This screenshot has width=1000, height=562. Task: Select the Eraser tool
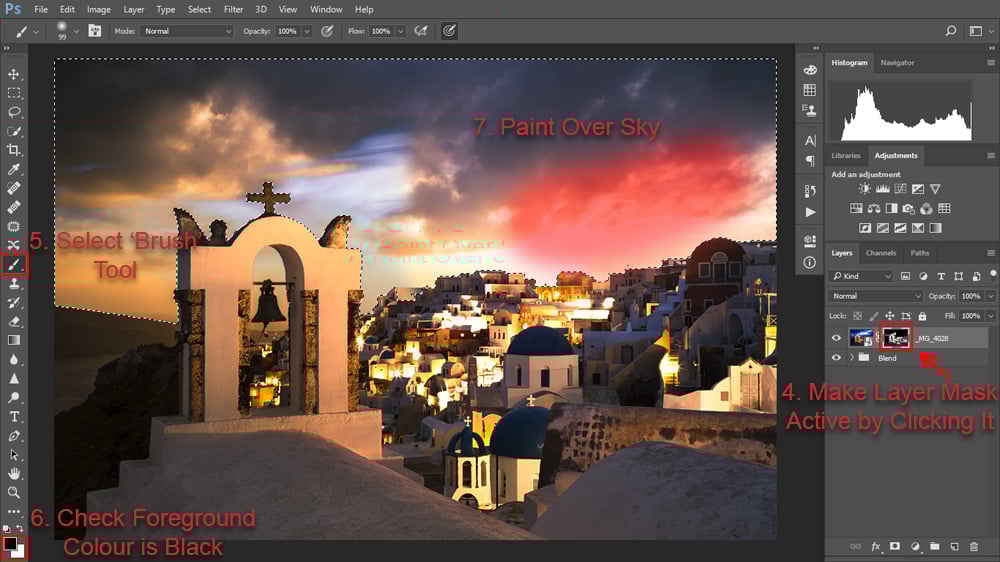click(13, 322)
